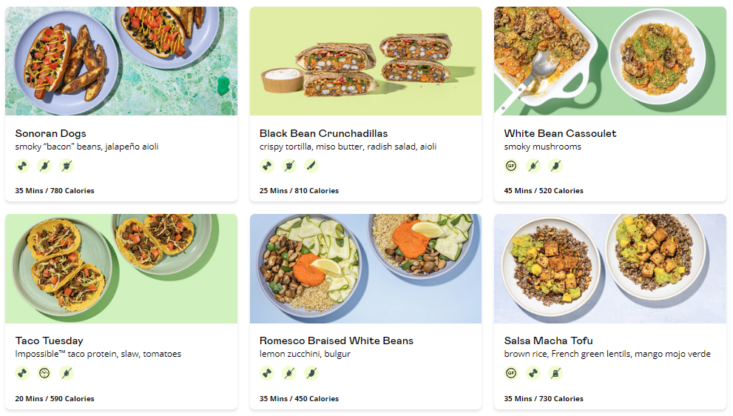Click the "35 Mins / 780 Calories" text
Viewport: 733px width, 416px height.
coord(55,190)
